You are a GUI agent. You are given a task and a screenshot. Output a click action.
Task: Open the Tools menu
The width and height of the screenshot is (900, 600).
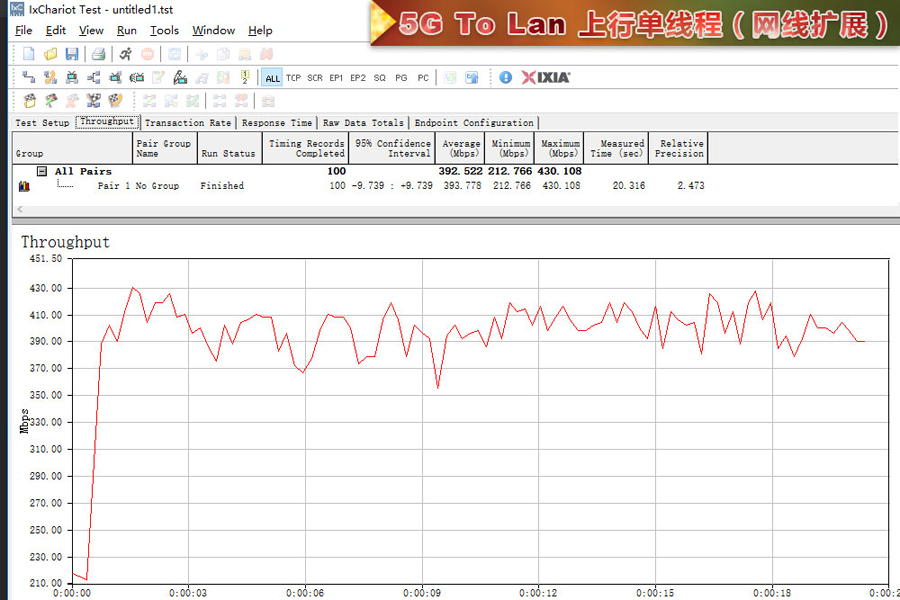pos(164,31)
